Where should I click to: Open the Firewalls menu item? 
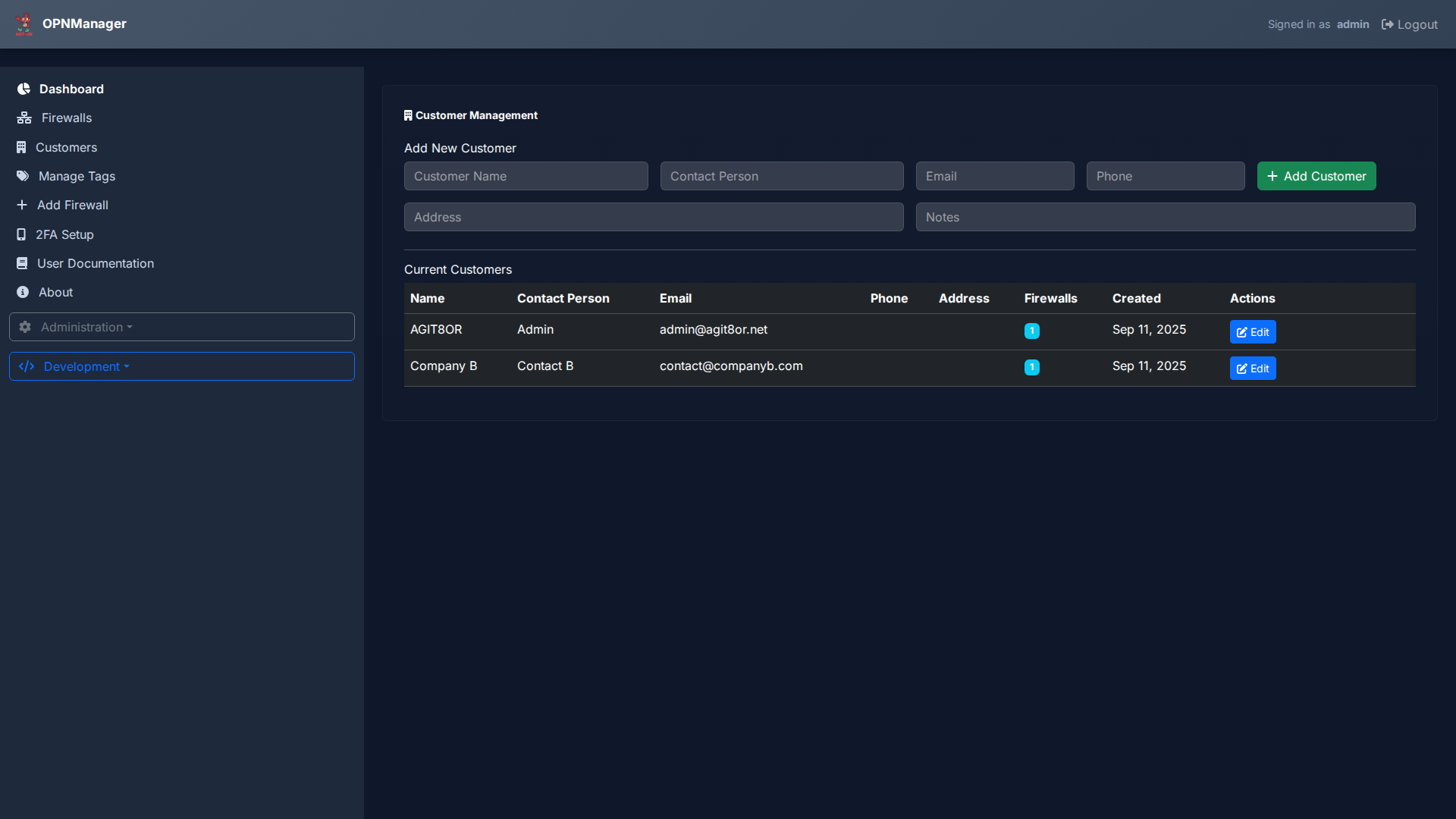click(x=67, y=118)
